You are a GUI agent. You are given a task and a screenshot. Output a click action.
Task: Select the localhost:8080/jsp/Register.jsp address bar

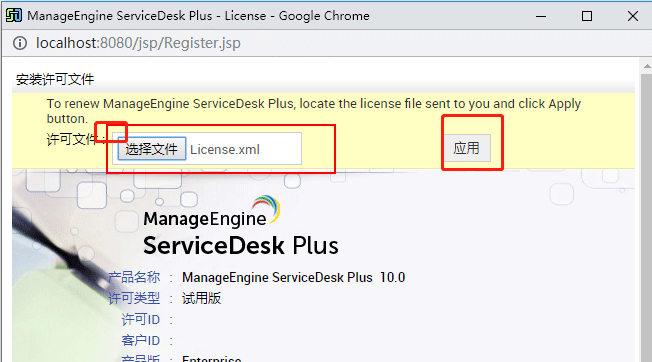click(138, 43)
